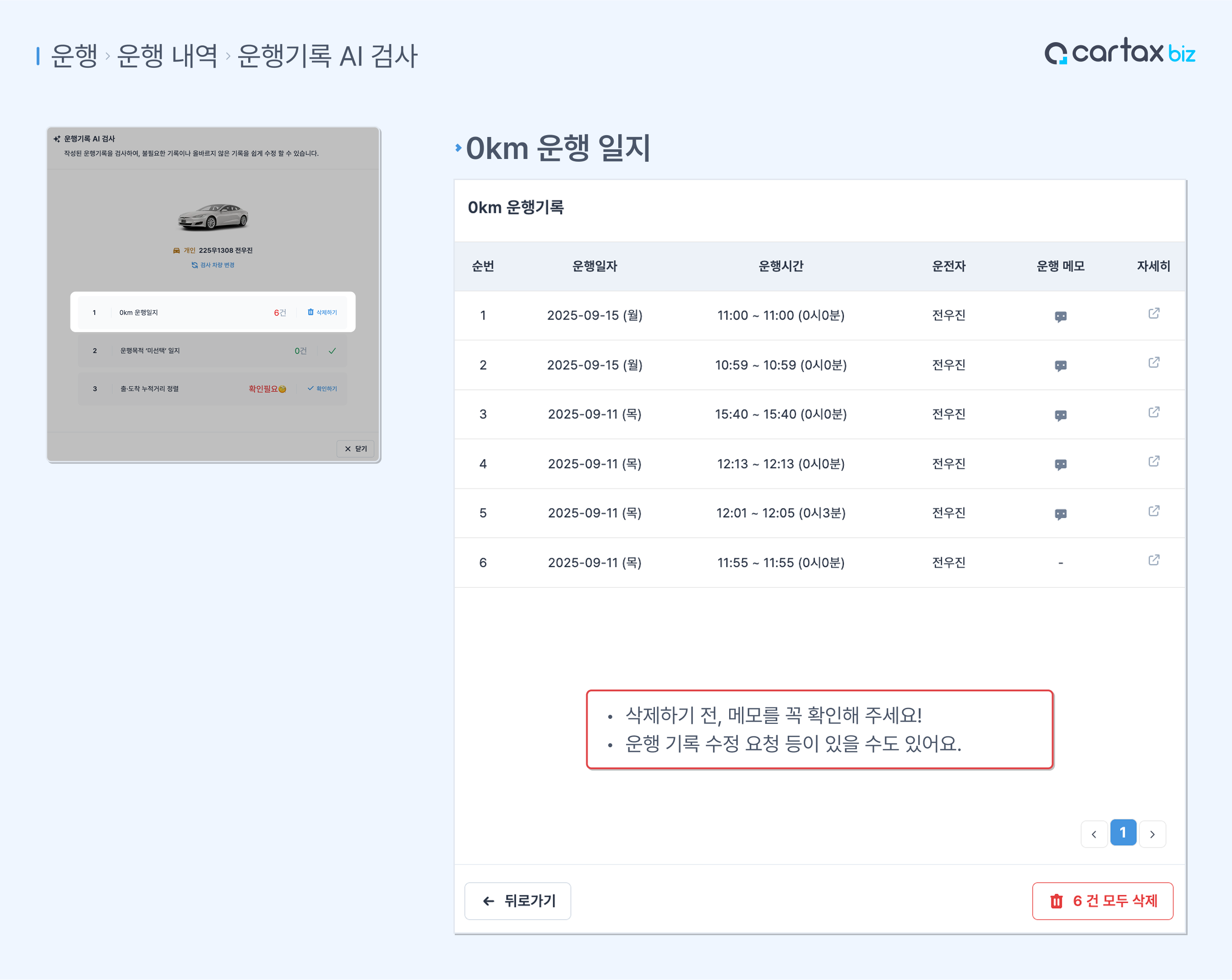Click the 운행일자 column header
This screenshot has width=1232, height=980.
click(594, 267)
